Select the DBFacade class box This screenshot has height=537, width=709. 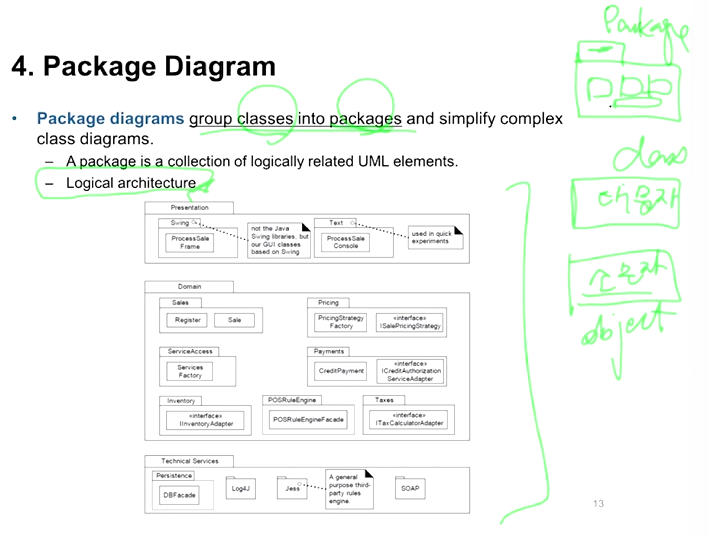pyautogui.click(x=181, y=495)
